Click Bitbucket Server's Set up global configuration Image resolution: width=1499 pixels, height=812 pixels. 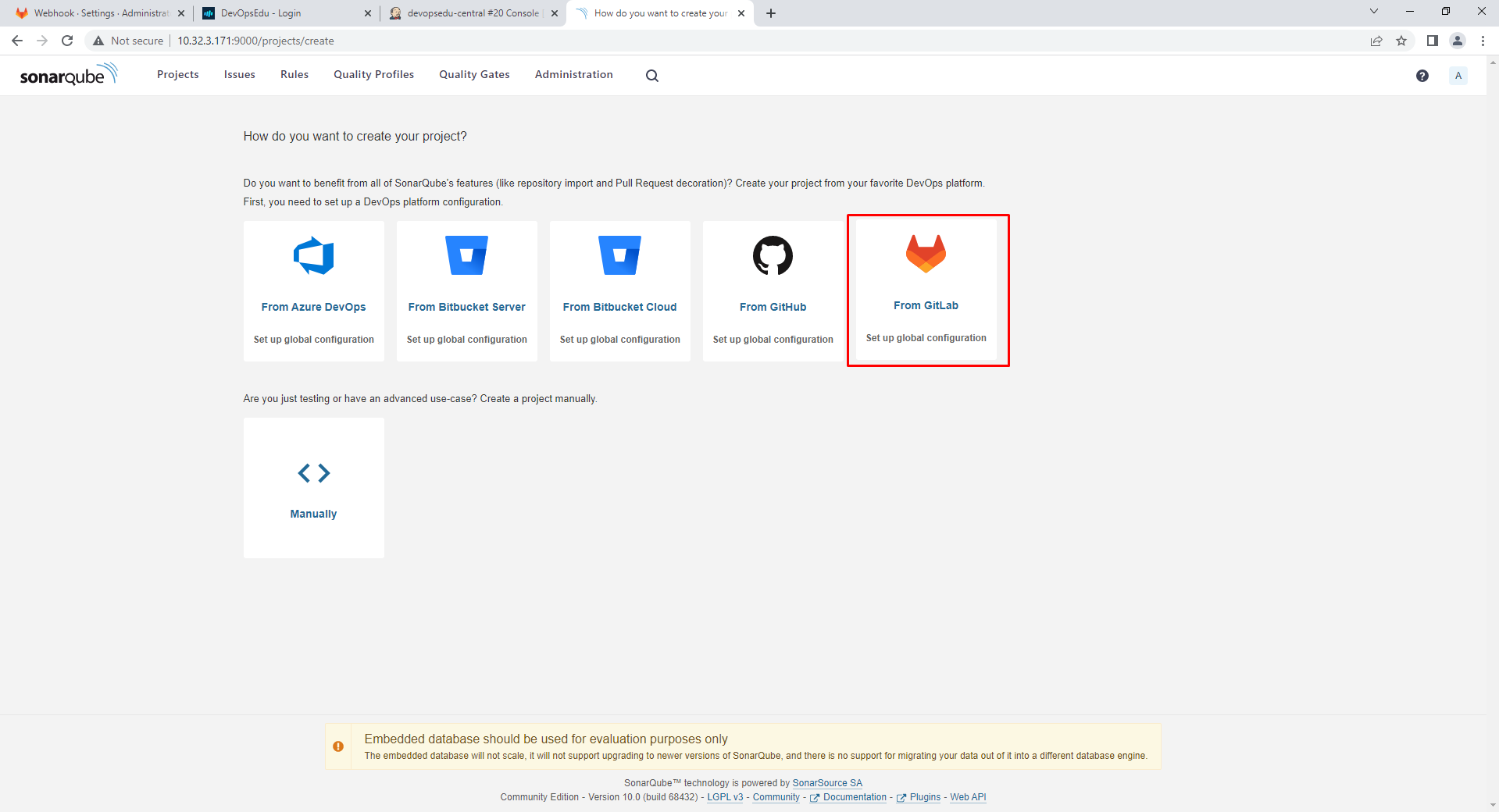467,340
